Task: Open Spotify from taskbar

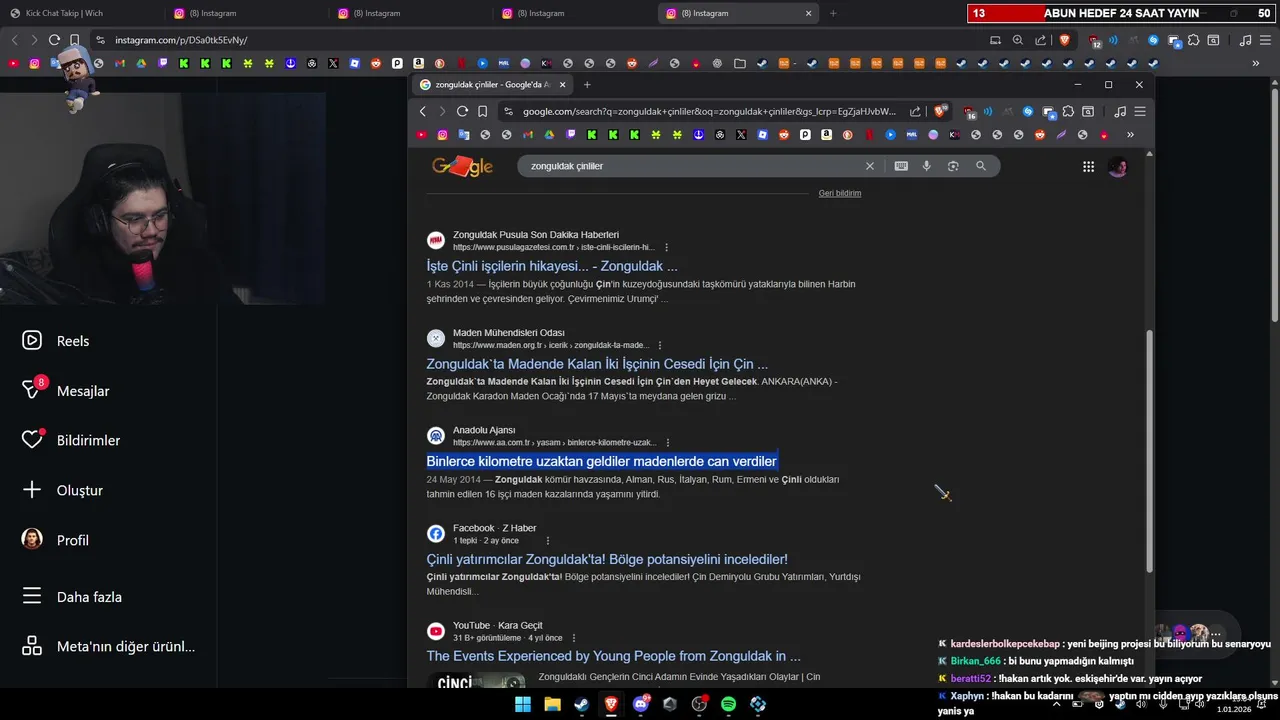Action: click(728, 704)
